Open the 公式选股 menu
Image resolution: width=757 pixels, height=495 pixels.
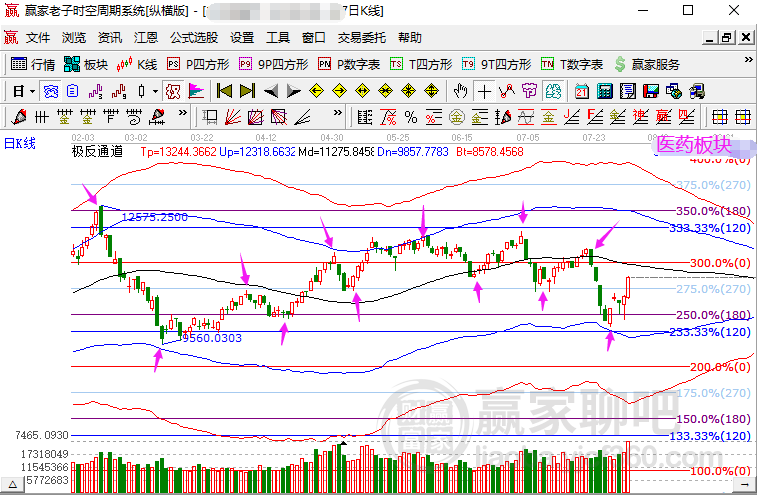(193, 38)
